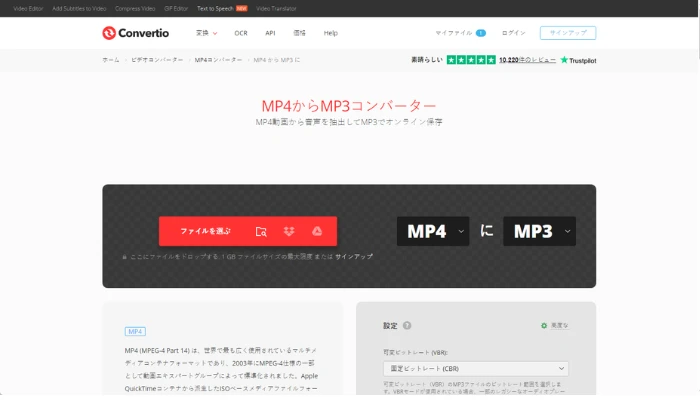
Task: Click the 高度な settings link
Action: [559, 325]
